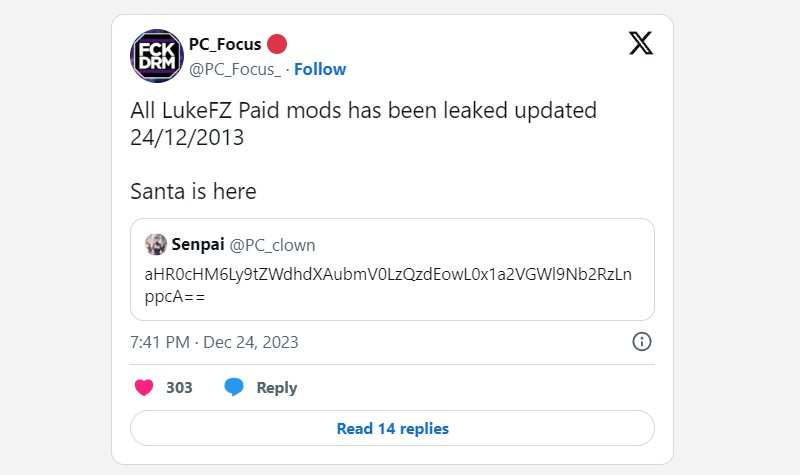Open the Senpai name in quoted tweet

click(197, 245)
